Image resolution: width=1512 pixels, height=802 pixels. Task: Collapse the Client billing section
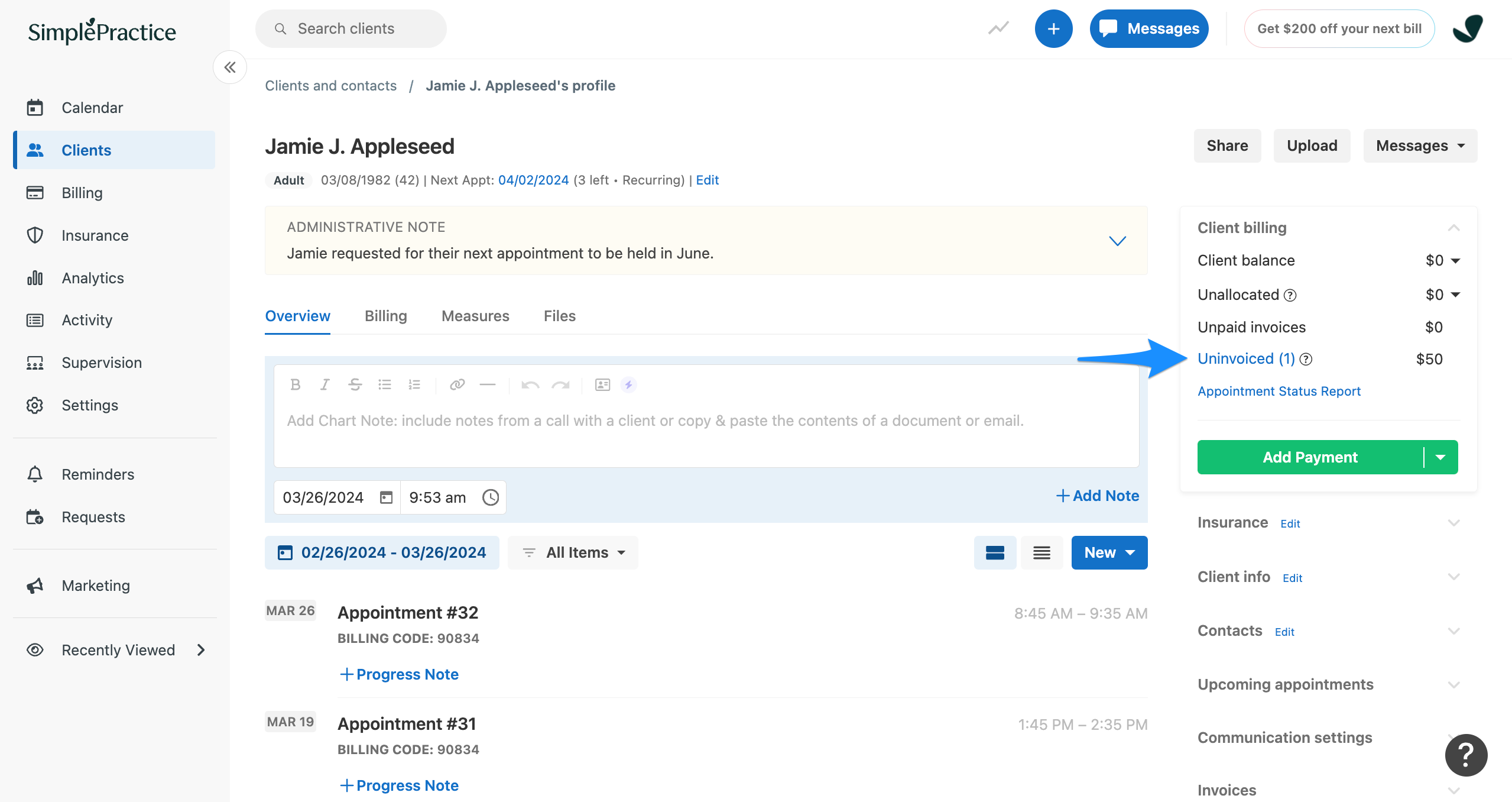[x=1453, y=228]
